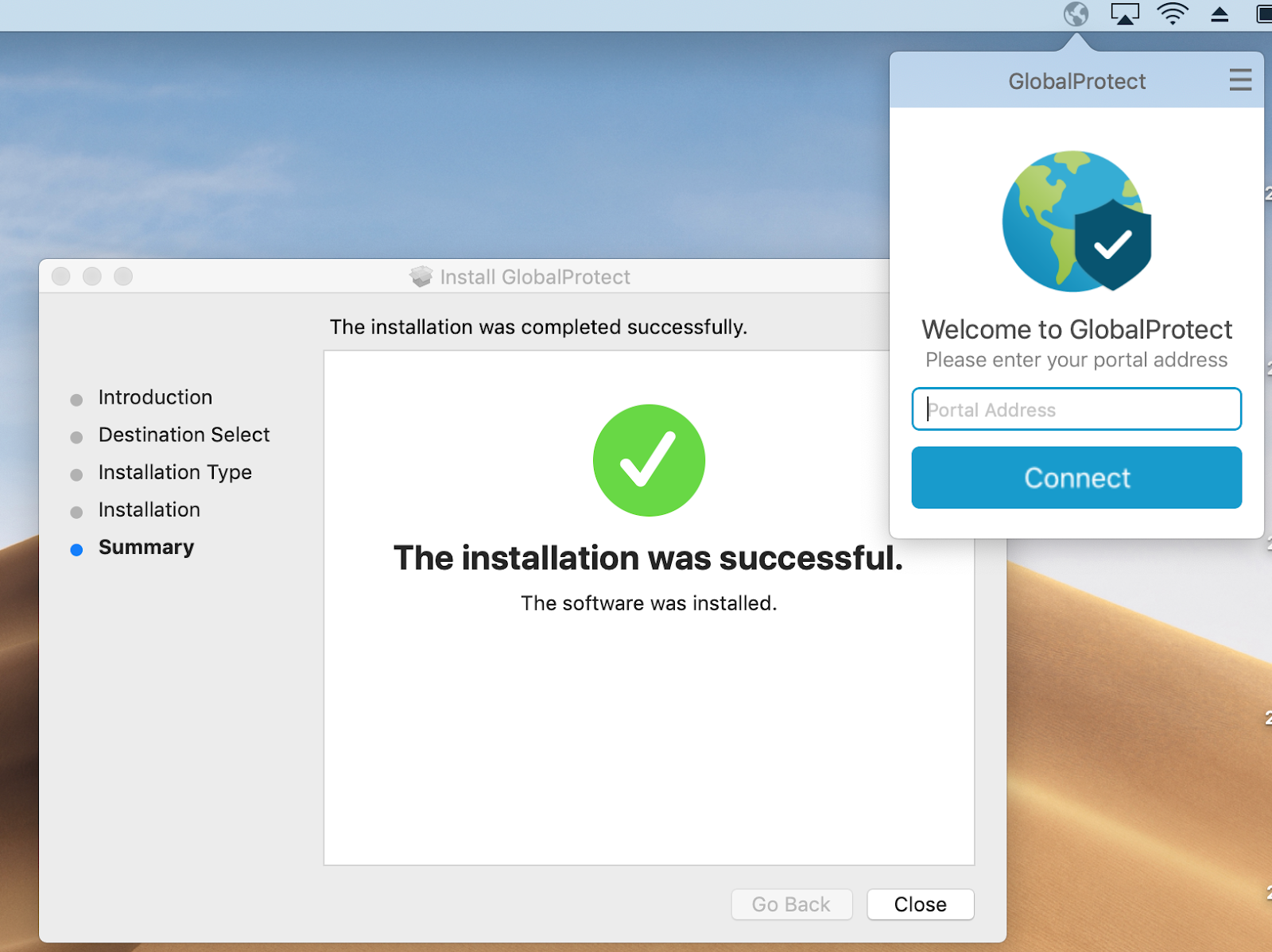Click the disabled Go Back button
Screen dimensions: 1272x952
point(791,904)
